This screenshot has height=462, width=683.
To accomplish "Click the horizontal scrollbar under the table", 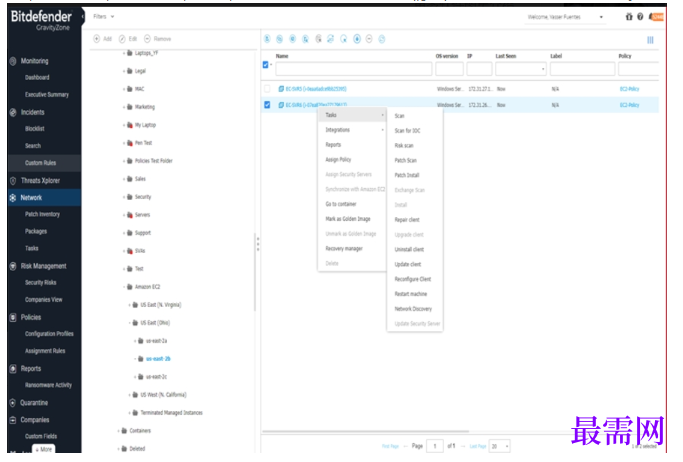I will click(x=365, y=432).
